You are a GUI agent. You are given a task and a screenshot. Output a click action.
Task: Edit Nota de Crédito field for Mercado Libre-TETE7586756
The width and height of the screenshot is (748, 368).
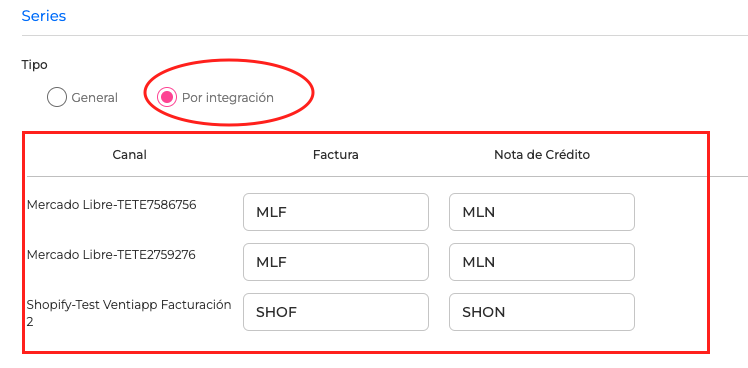542,212
